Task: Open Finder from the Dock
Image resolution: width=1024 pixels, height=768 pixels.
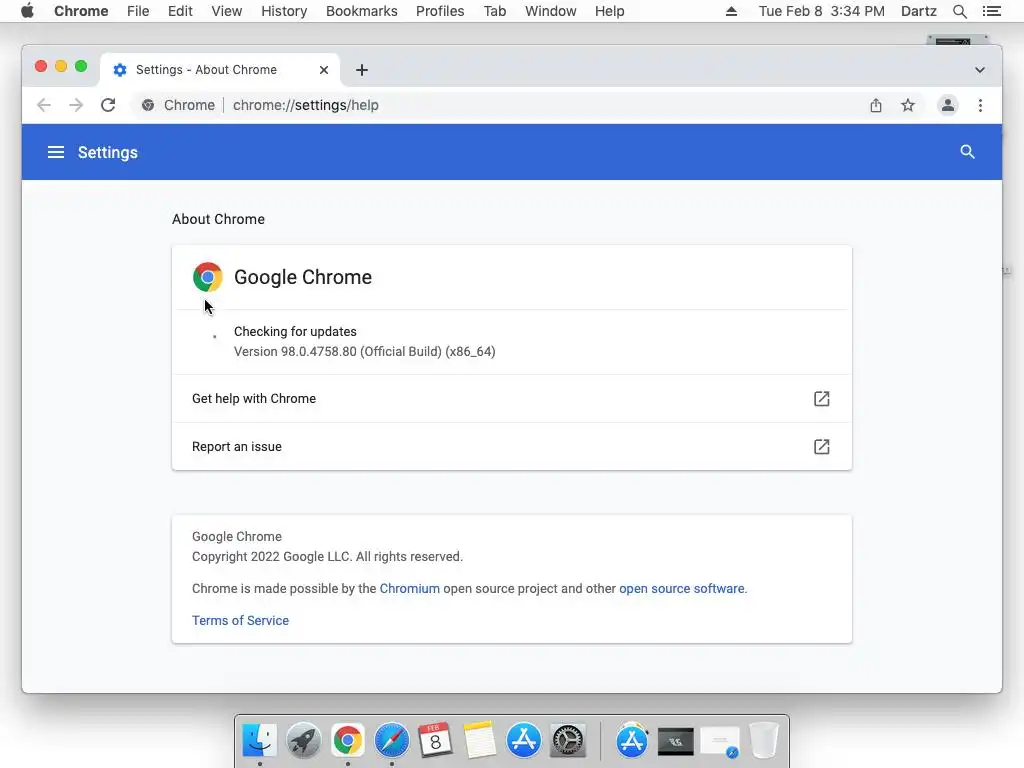Action: (259, 741)
